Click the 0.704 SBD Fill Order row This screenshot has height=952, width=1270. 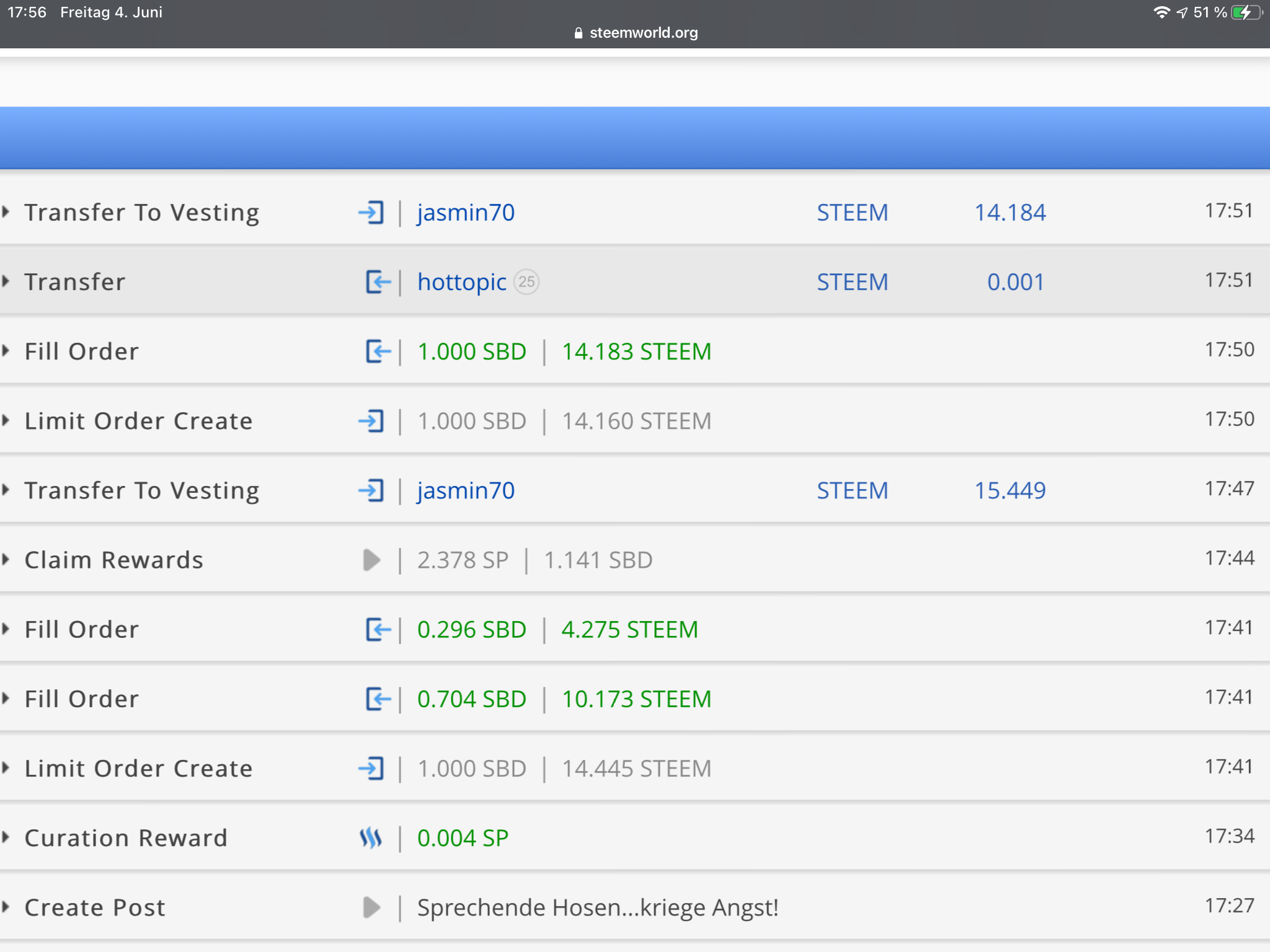[81, 699]
